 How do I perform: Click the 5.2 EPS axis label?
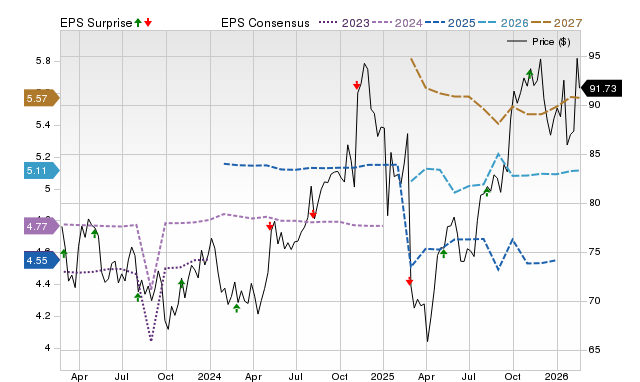click(x=43, y=157)
